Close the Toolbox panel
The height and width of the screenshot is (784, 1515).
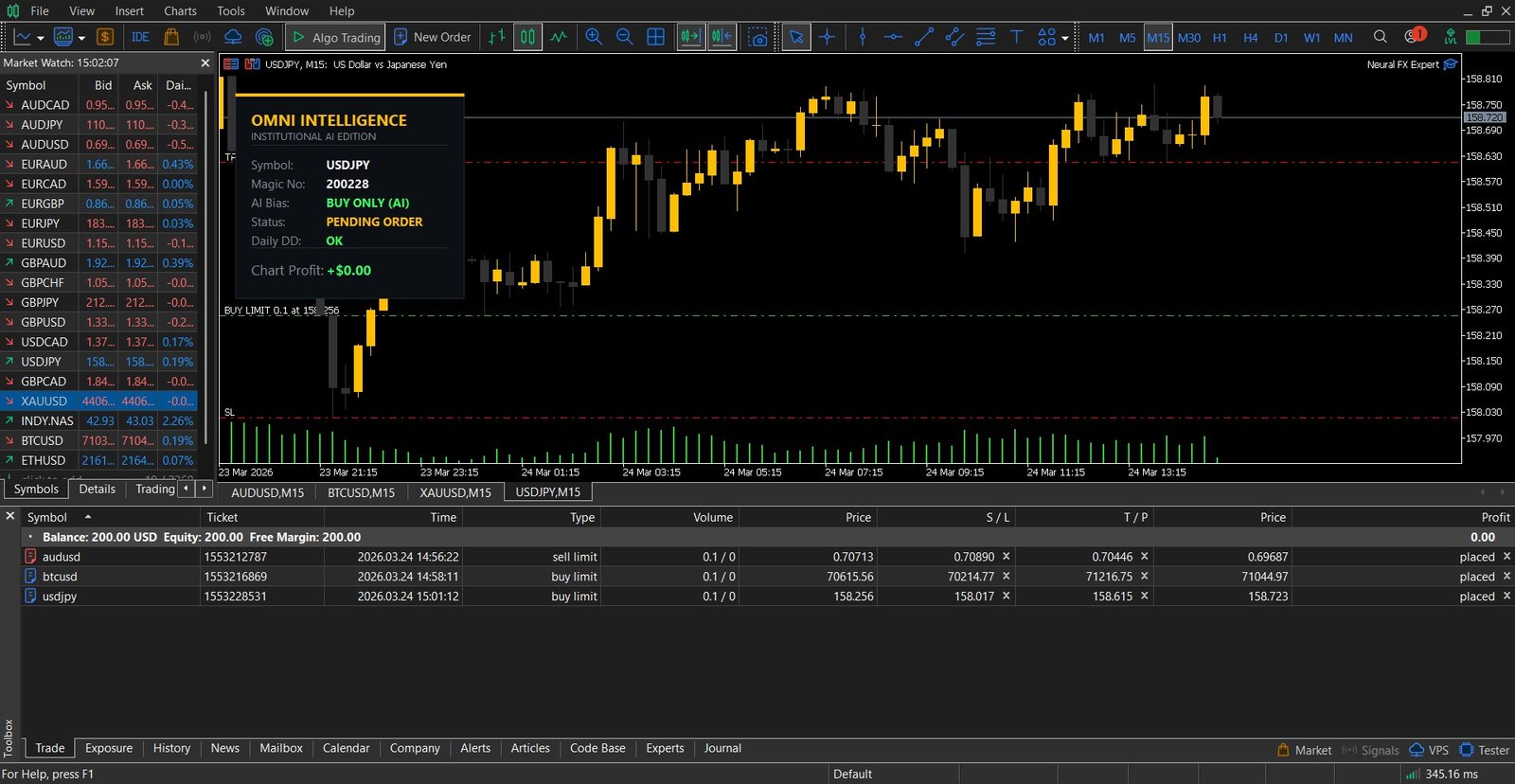[x=9, y=516]
